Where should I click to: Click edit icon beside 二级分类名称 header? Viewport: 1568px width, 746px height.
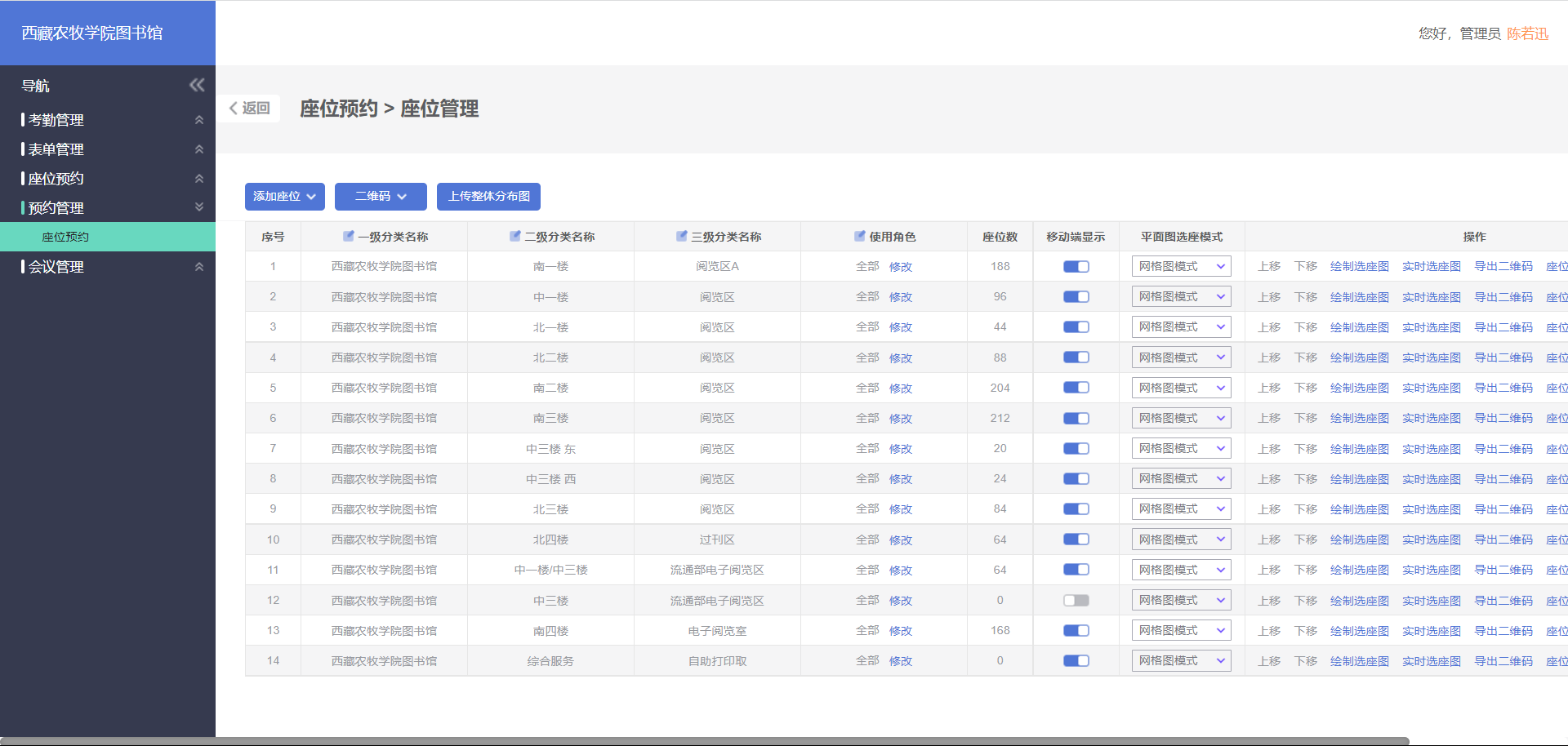(x=515, y=236)
